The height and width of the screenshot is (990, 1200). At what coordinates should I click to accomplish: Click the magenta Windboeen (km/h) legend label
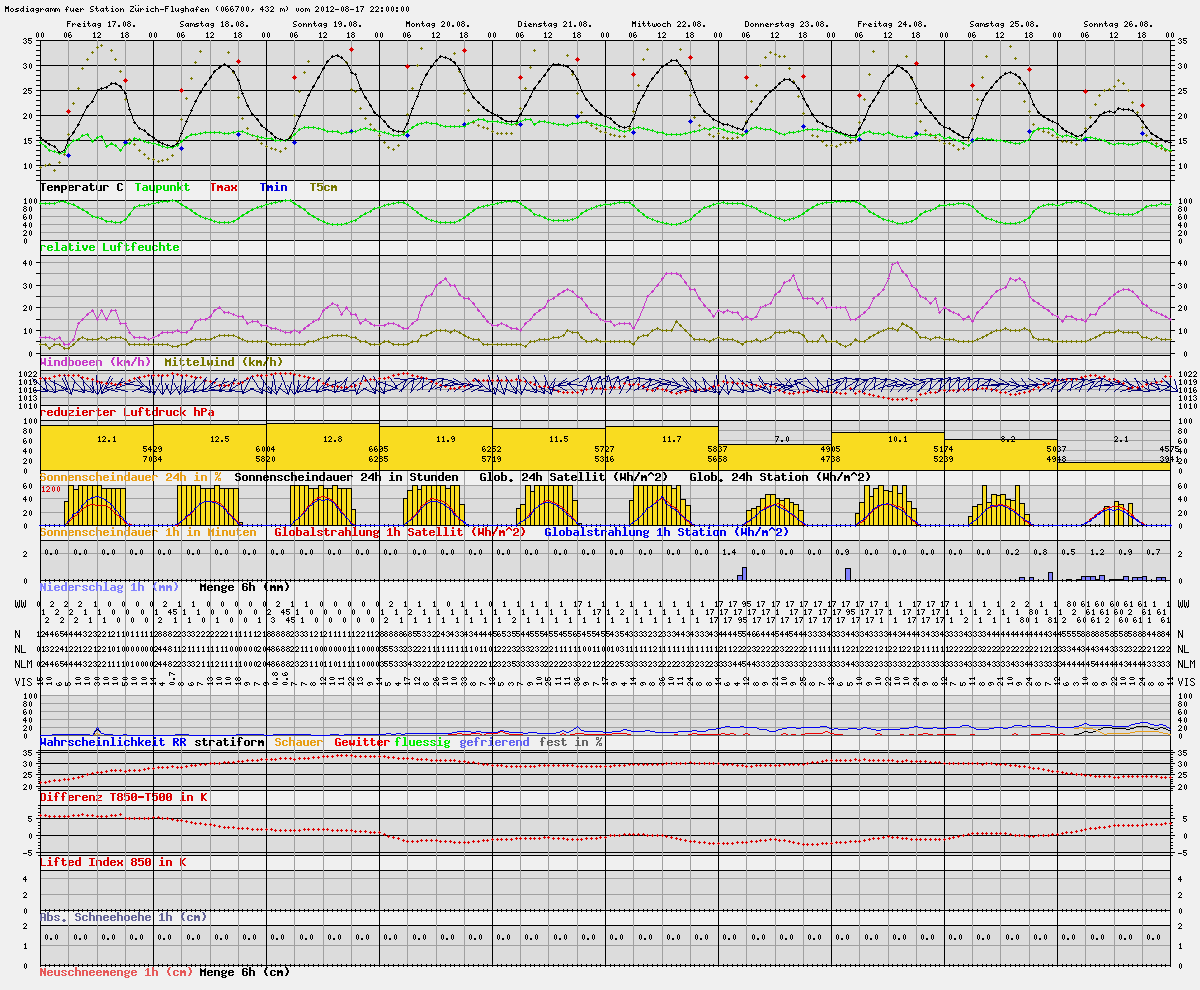(x=96, y=361)
